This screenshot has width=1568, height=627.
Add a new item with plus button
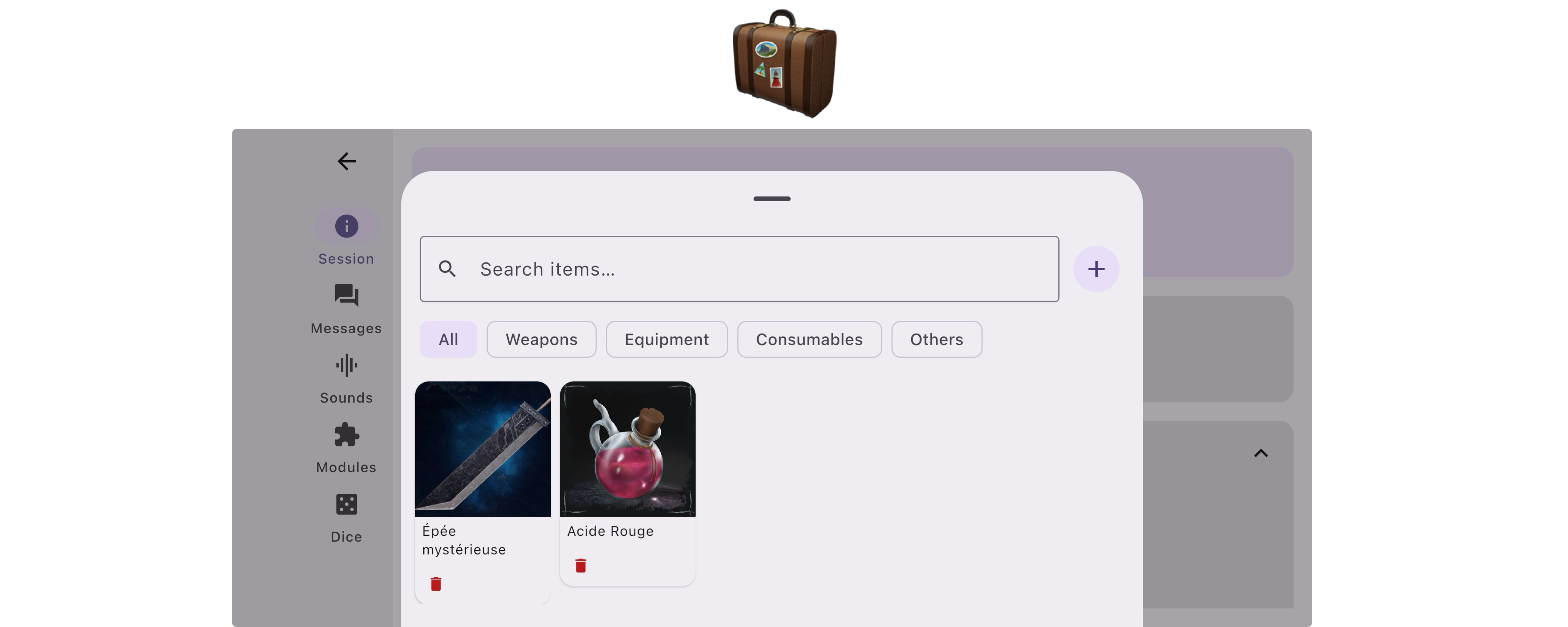pos(1096,269)
